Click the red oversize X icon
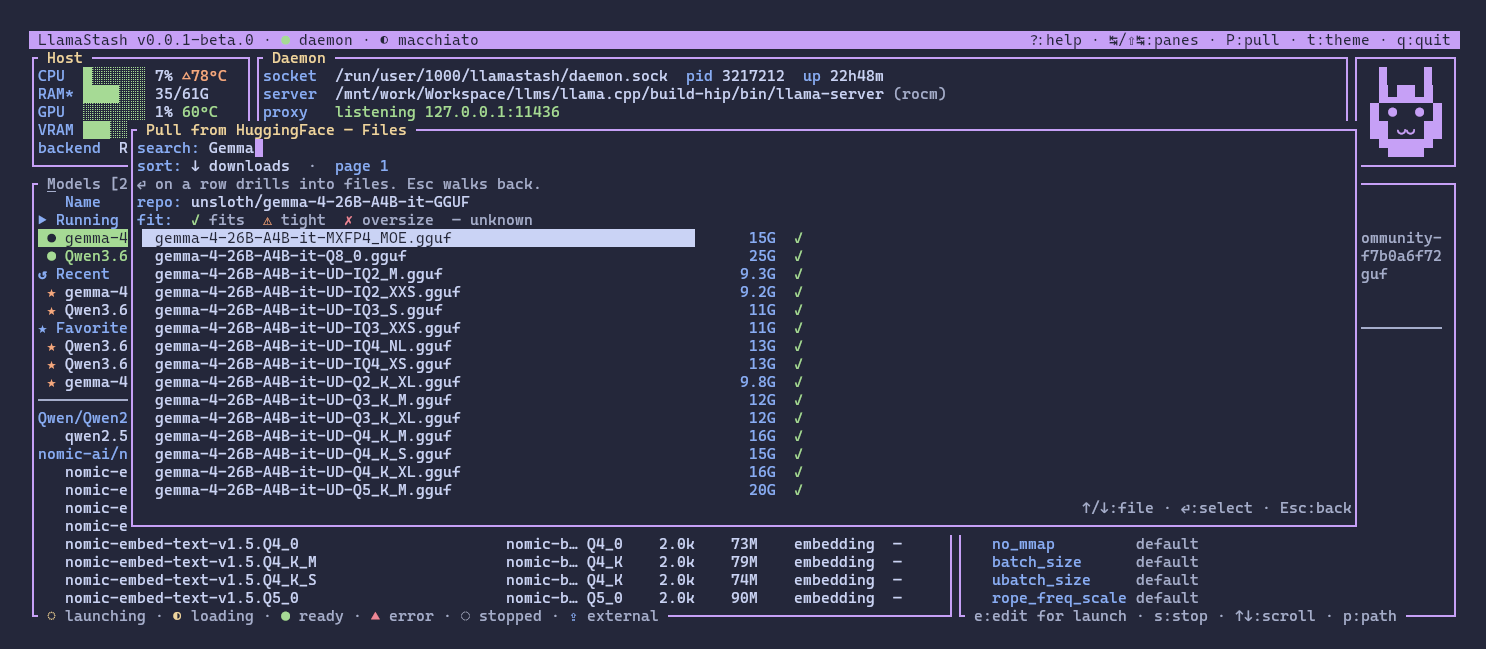This screenshot has height=649, width=1486. click(x=348, y=220)
